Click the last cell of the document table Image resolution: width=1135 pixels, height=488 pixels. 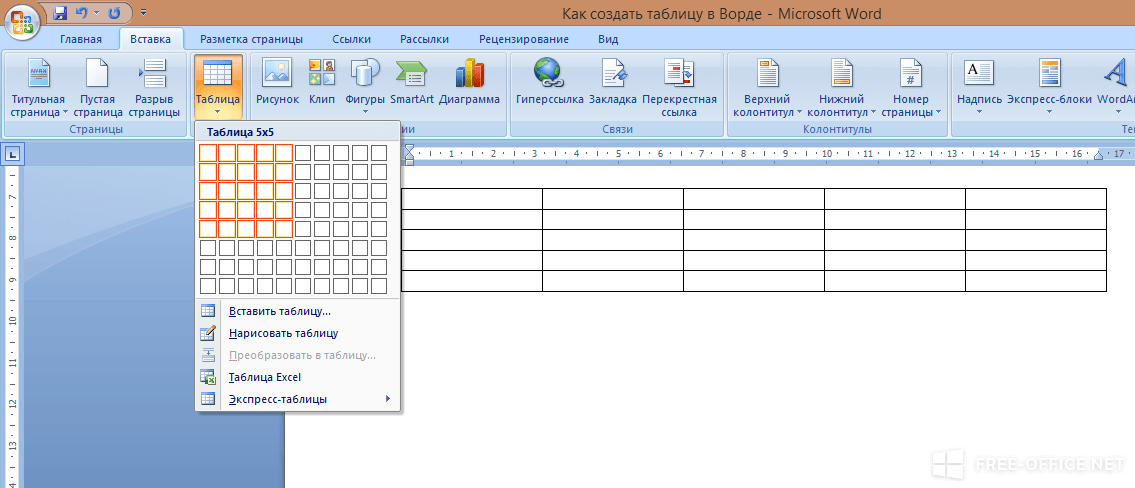pyautogui.click(x=1036, y=281)
